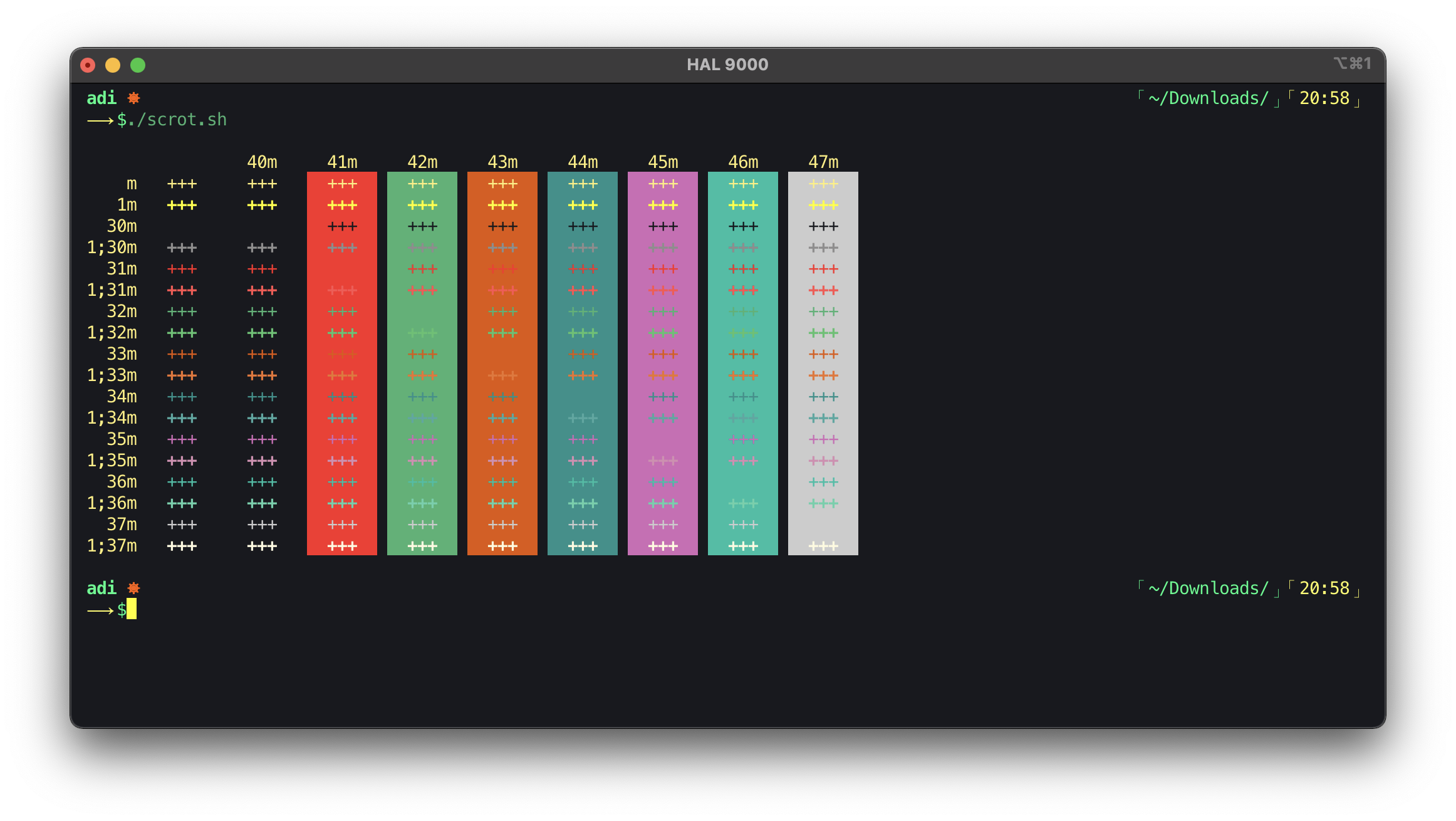The width and height of the screenshot is (1456, 821).
Task: Click the 1;36m row label
Action: 112,503
